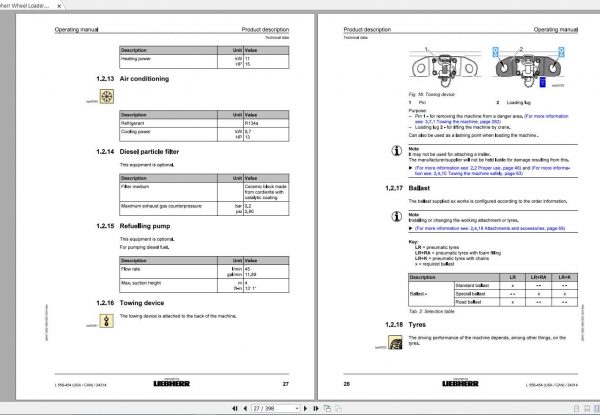Click the Fig. 16 Towing device caption

pyautogui.click(x=432, y=94)
